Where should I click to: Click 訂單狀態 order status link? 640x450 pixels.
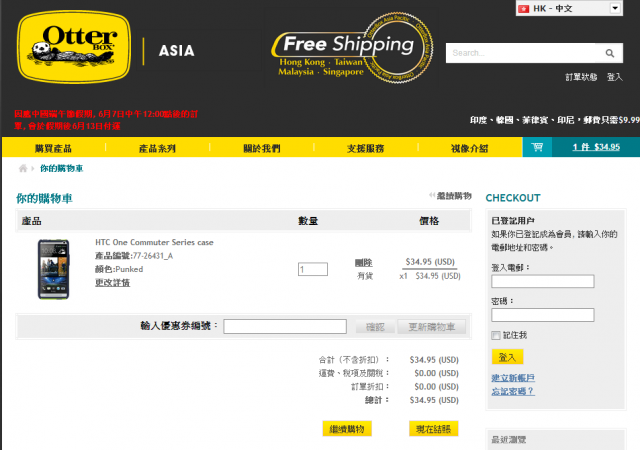click(581, 77)
